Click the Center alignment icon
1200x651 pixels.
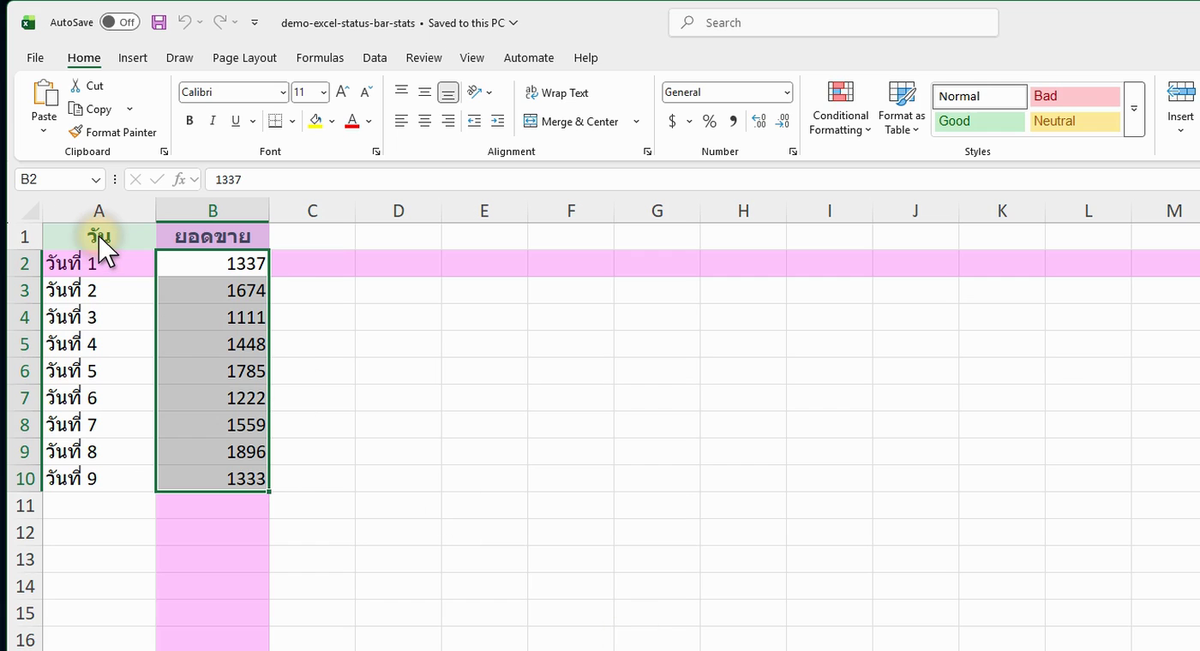click(425, 121)
